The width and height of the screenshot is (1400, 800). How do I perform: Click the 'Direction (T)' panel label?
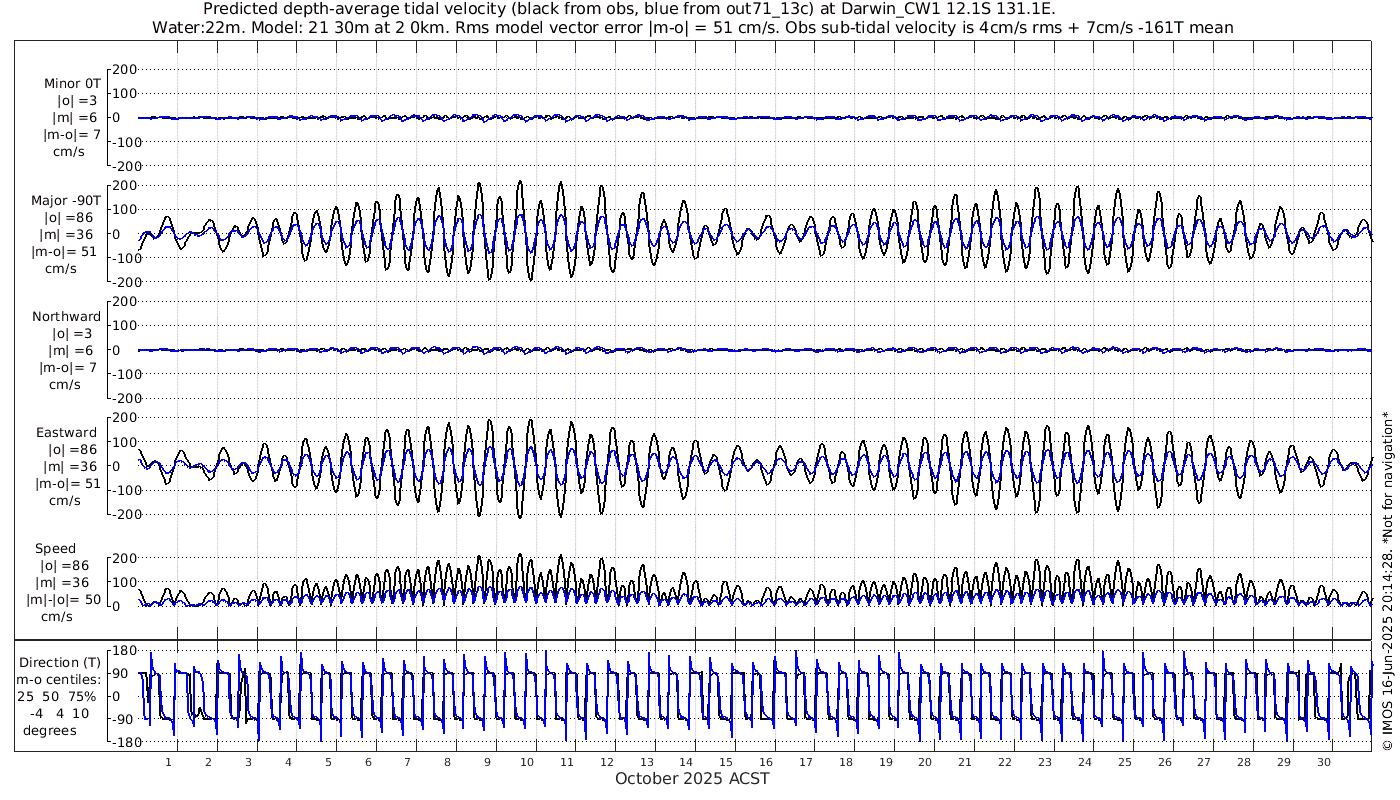60,662
